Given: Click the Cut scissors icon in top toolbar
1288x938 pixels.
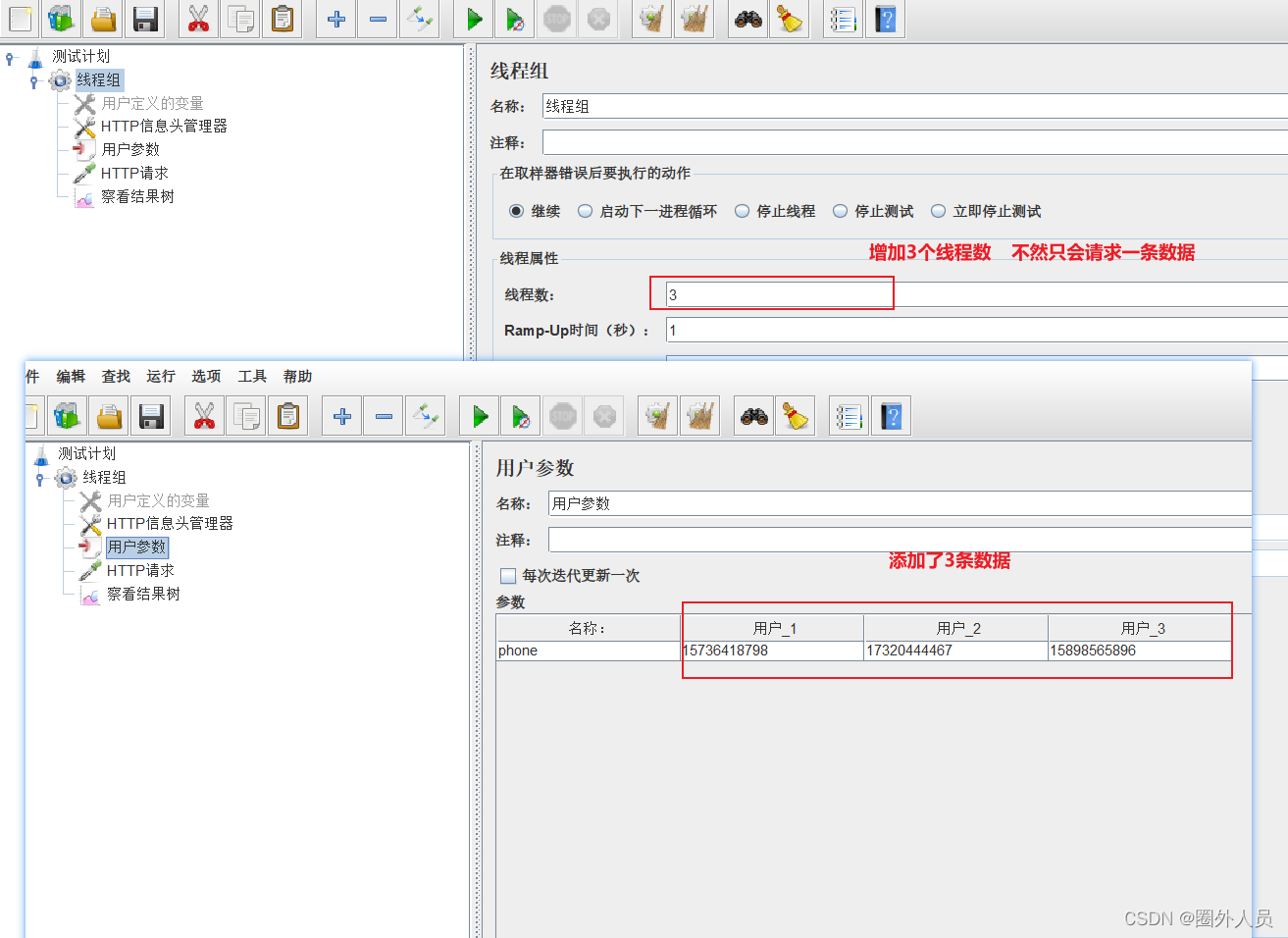Looking at the screenshot, I should point(198,19).
